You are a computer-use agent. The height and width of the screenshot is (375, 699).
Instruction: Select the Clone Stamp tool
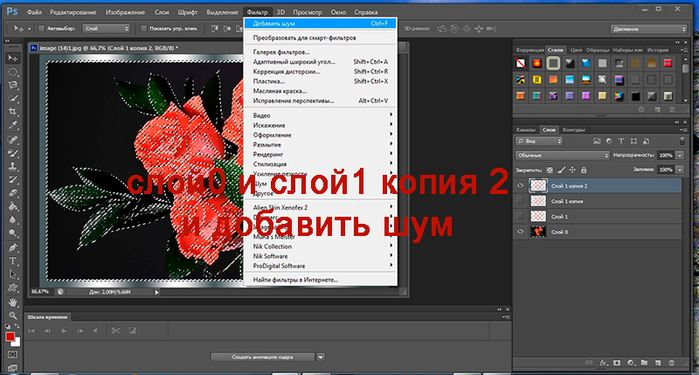click(12, 166)
